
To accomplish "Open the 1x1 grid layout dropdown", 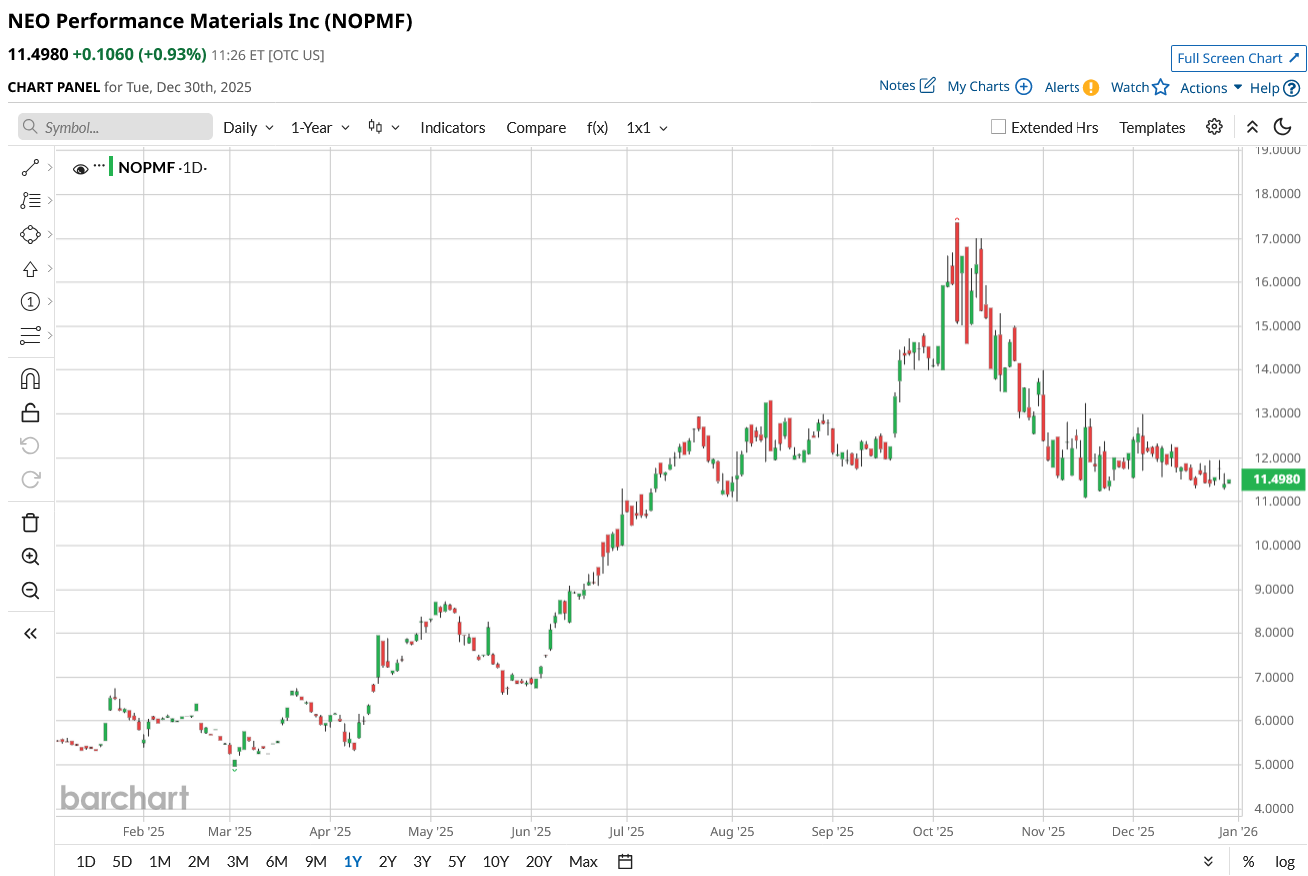I will pyautogui.click(x=647, y=128).
